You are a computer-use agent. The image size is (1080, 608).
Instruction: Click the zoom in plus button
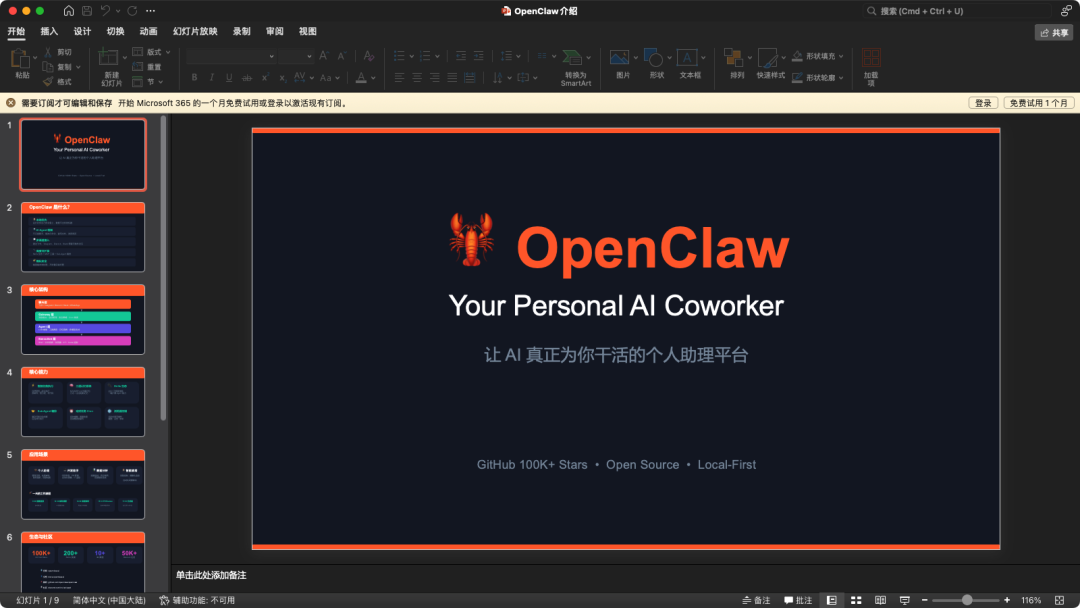click(x=1007, y=600)
